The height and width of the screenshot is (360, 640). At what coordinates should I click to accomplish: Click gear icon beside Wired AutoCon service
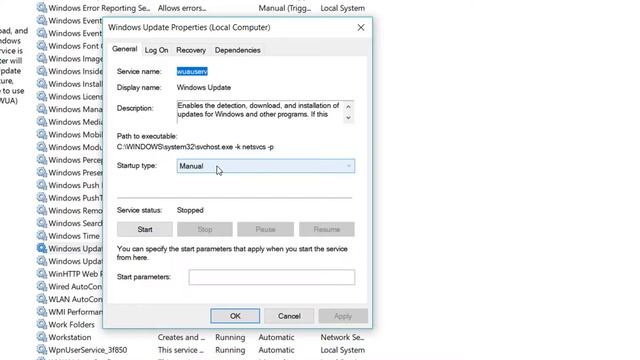click(x=42, y=286)
